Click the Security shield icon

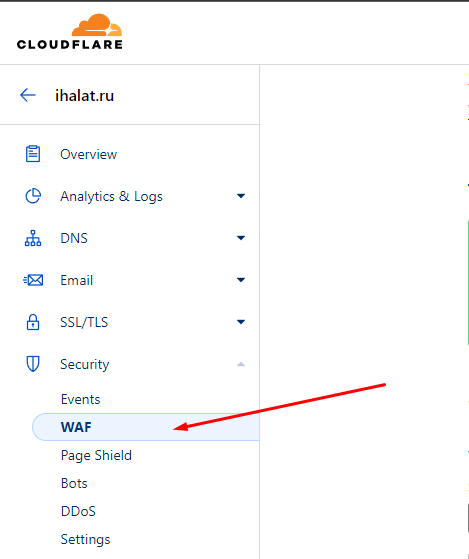33,364
